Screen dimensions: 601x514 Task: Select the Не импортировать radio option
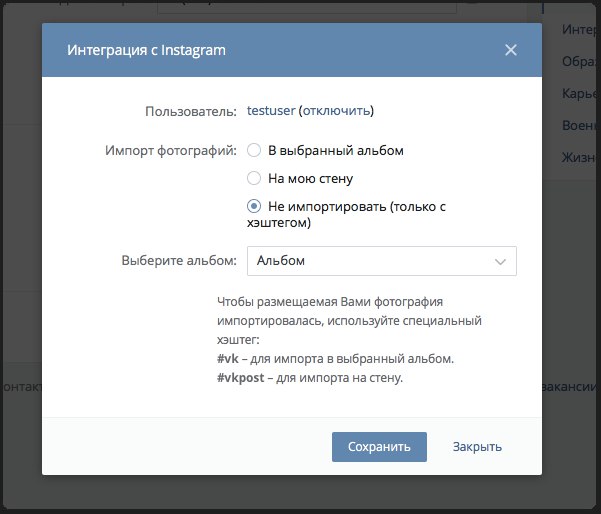[254, 206]
